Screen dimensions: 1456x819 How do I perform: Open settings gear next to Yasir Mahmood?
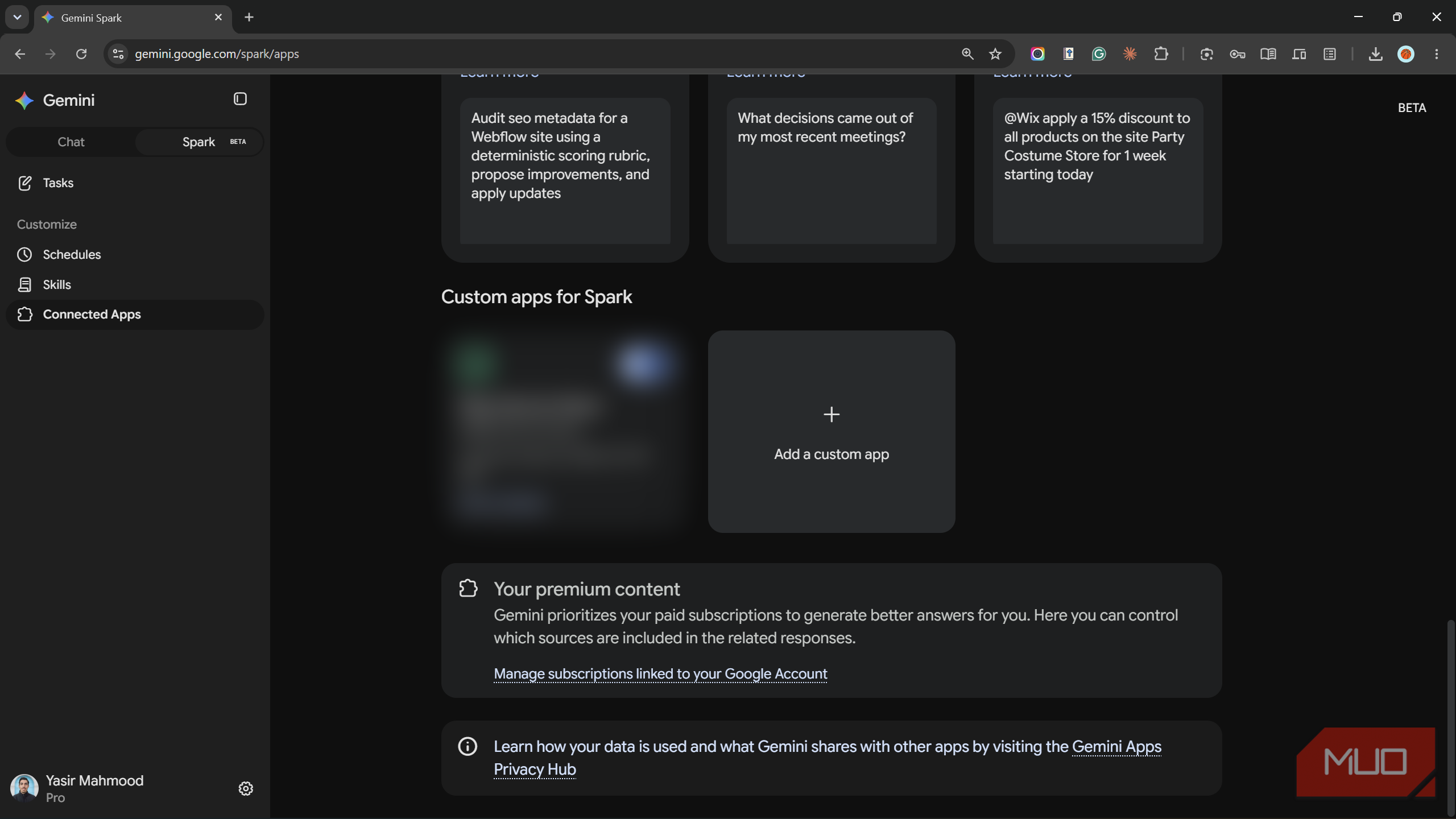point(246,788)
